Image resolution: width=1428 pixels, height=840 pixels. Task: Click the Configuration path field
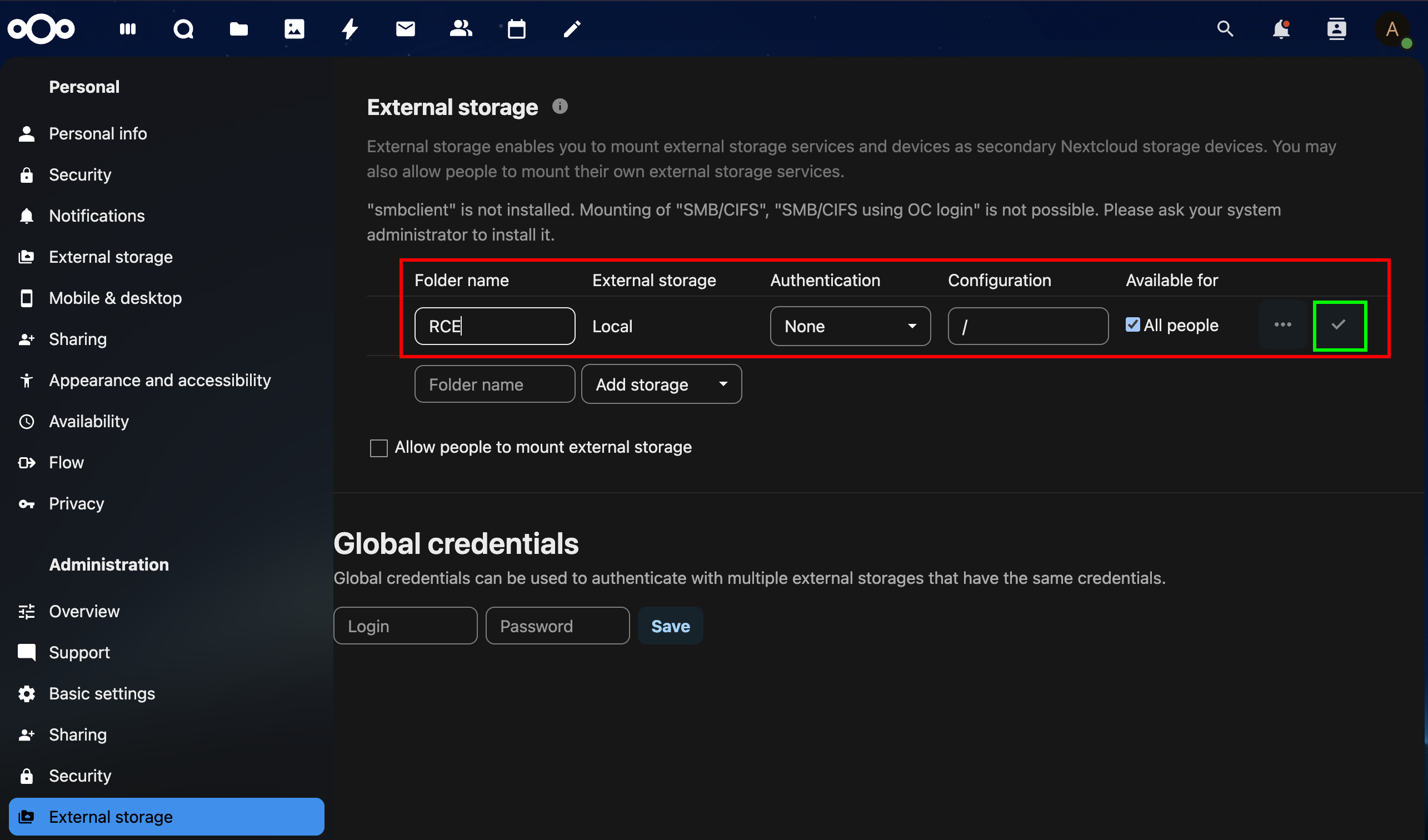pyautogui.click(x=1028, y=326)
